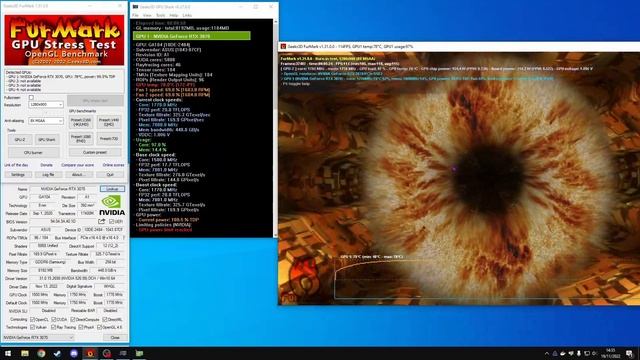Launch the GPU-Z tool button
This screenshot has width=640, height=360.
click(20, 140)
